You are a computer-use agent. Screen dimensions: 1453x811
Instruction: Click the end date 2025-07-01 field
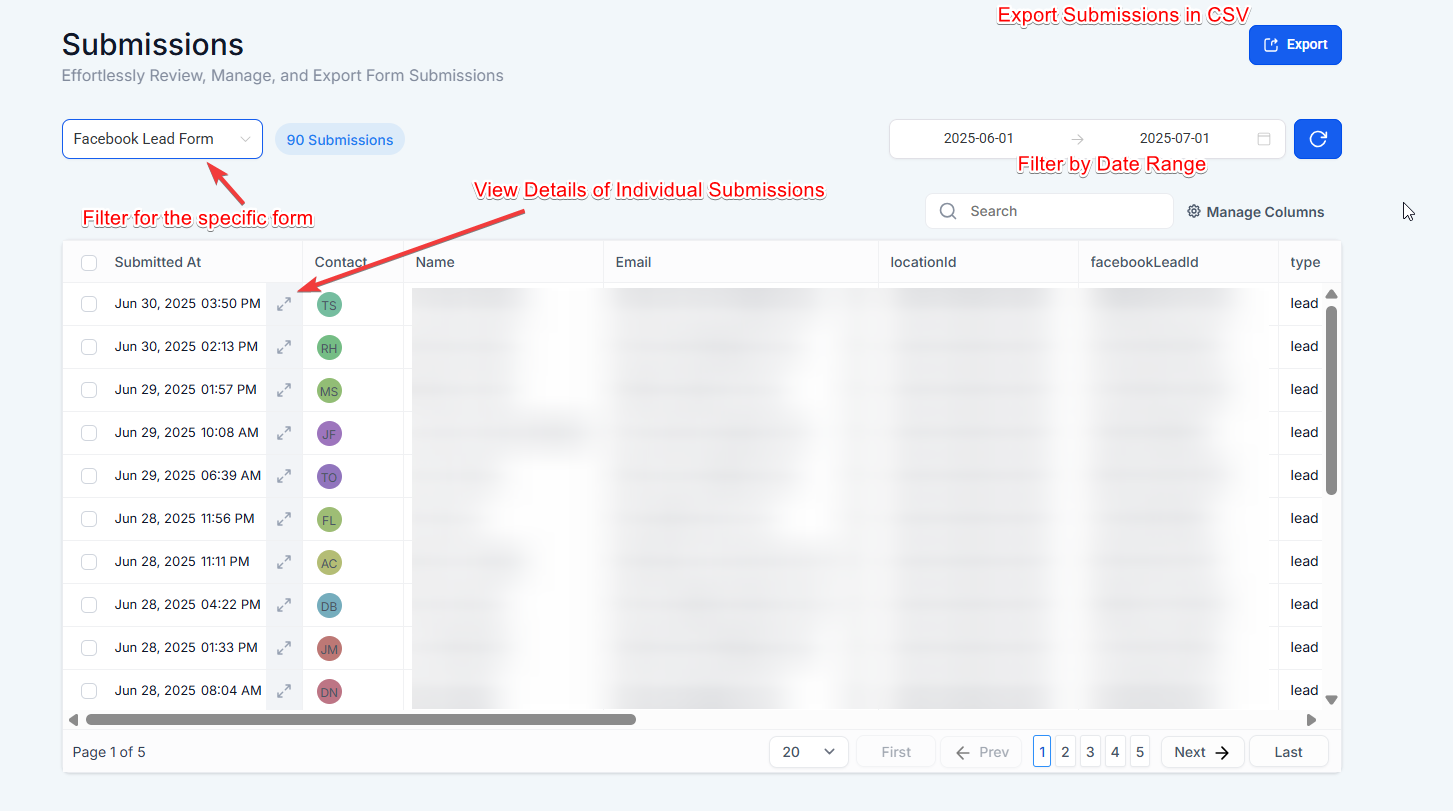coord(1174,139)
